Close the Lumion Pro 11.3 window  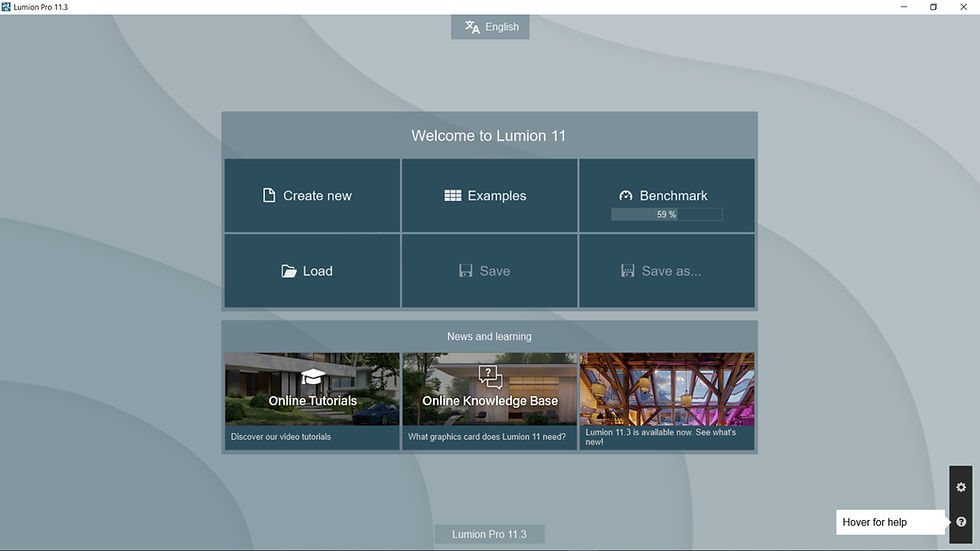click(x=963, y=7)
